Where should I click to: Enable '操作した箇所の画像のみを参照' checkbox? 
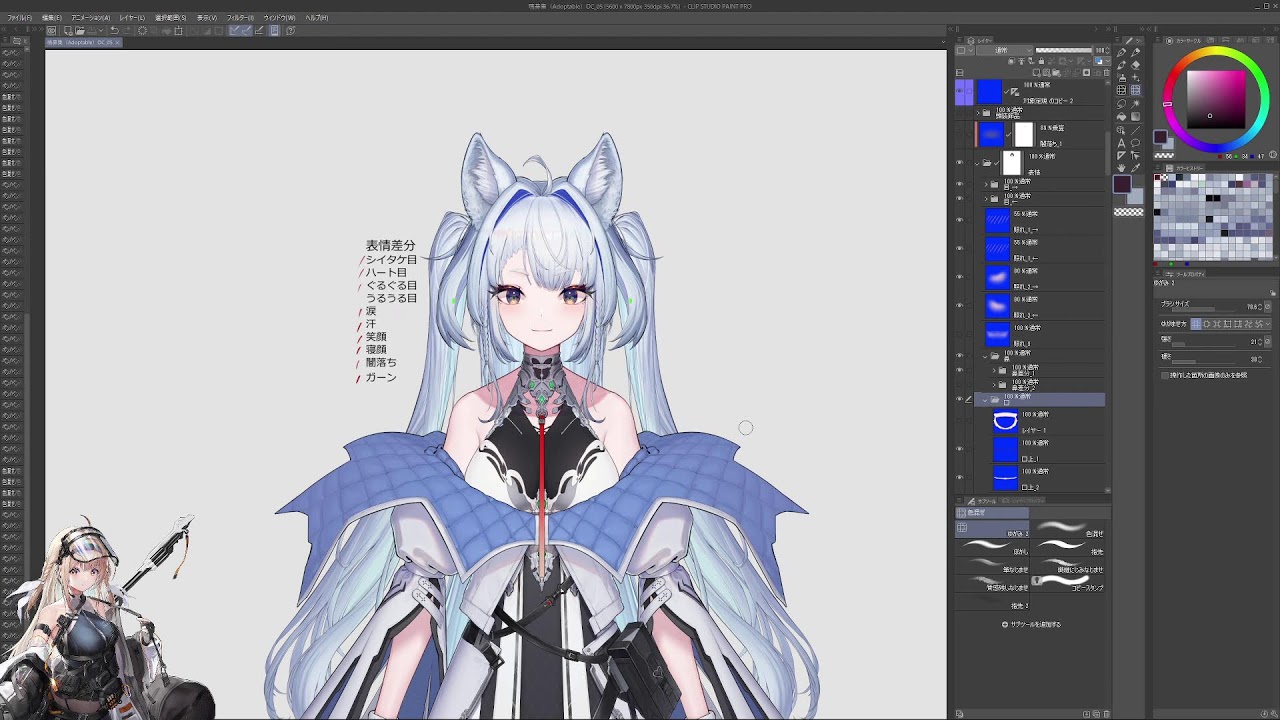click(1165, 375)
